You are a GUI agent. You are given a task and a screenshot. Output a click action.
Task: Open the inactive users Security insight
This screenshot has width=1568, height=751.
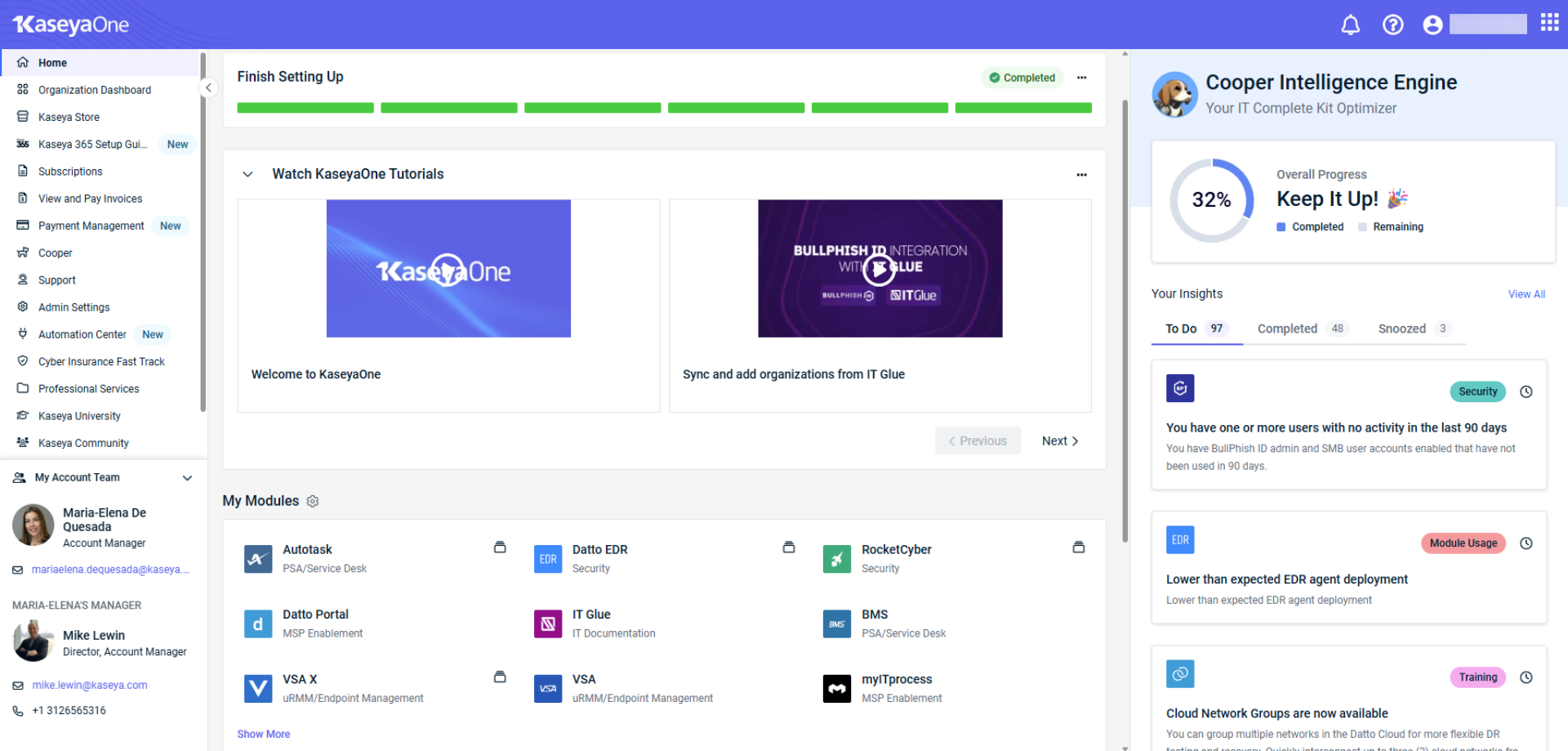coord(1349,425)
